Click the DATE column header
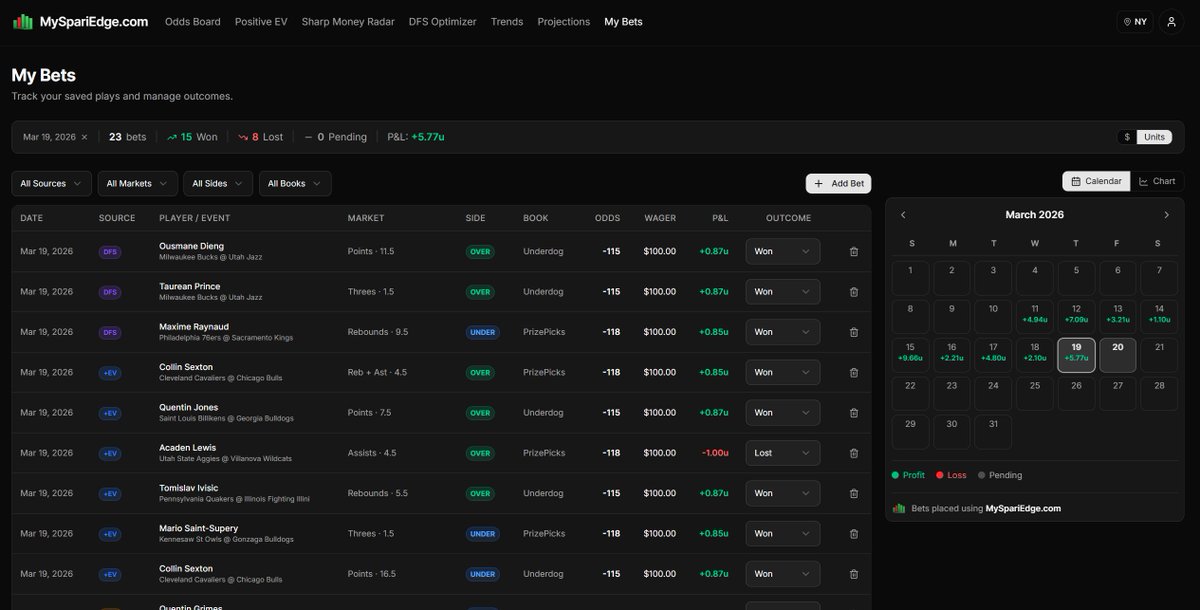This screenshot has height=610, width=1200. pyautogui.click(x=32, y=218)
